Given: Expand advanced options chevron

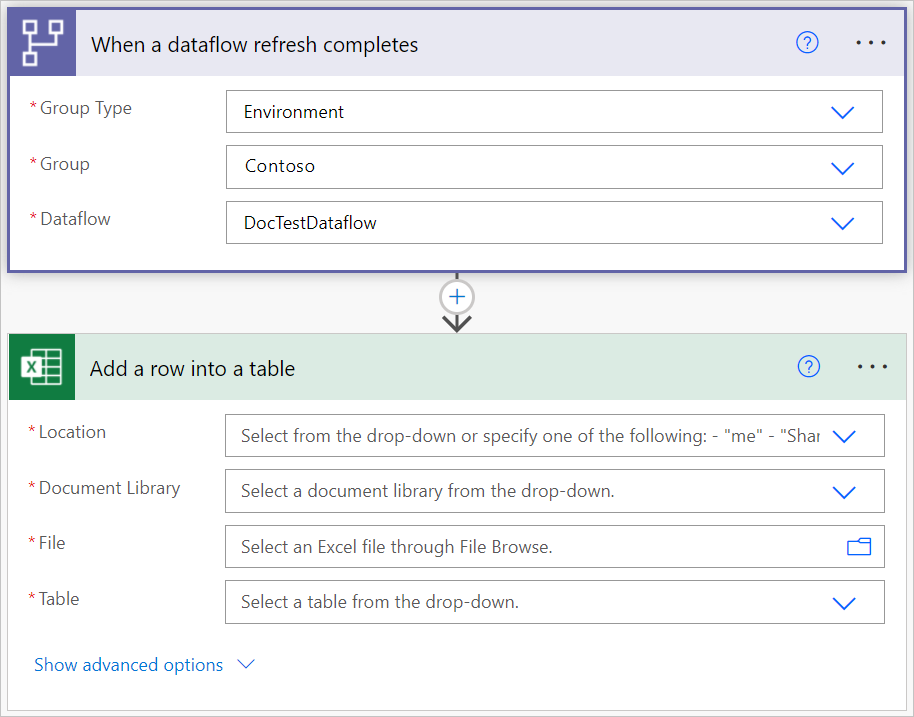Looking at the screenshot, I should (246, 665).
